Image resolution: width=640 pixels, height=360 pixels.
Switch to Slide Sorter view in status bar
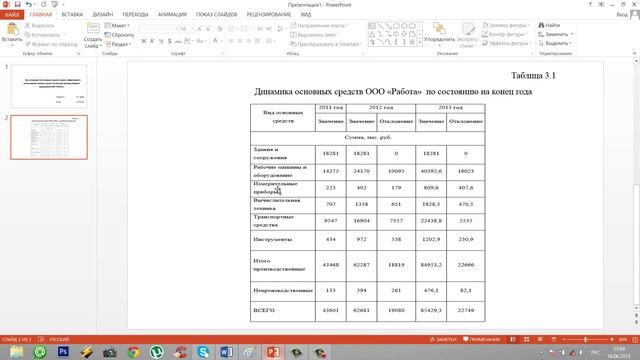click(527, 340)
